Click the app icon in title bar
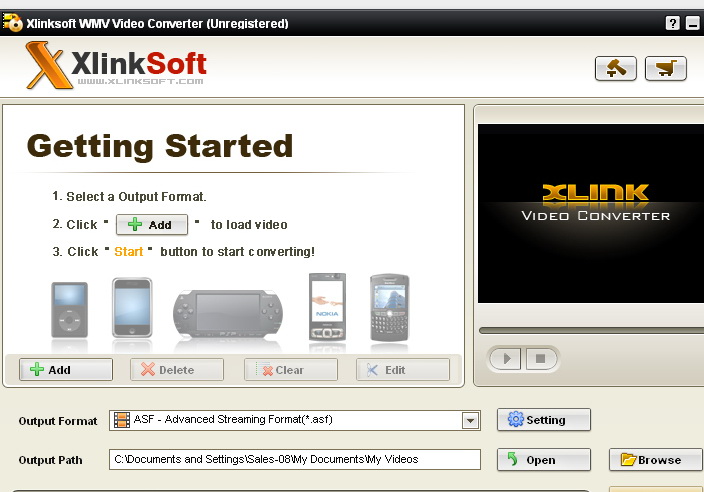Screen dimensions: 704x492 point(12,22)
